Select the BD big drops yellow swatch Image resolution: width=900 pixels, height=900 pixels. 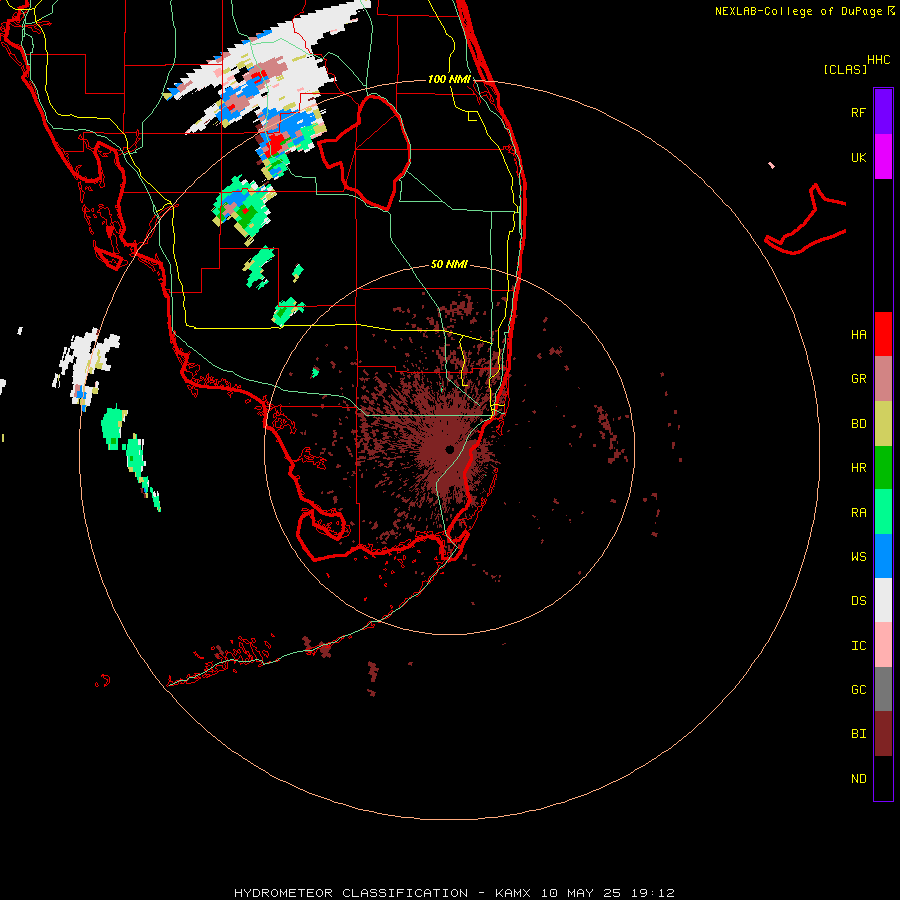click(883, 424)
